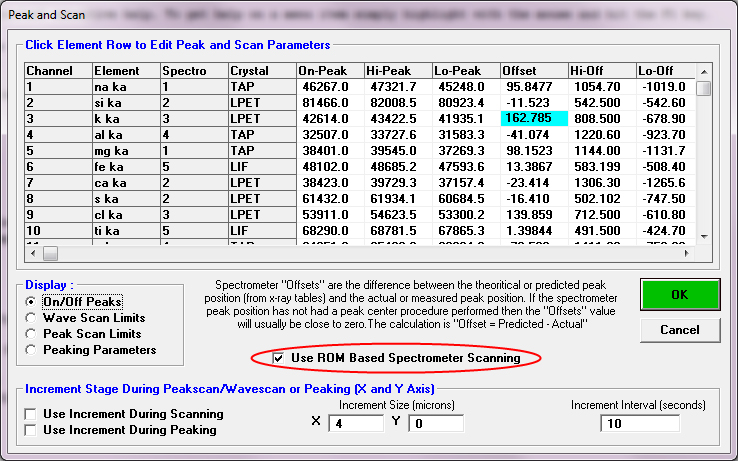This screenshot has height=461, width=738.
Task: Select On/Off Peaks display option
Action: click(33, 301)
